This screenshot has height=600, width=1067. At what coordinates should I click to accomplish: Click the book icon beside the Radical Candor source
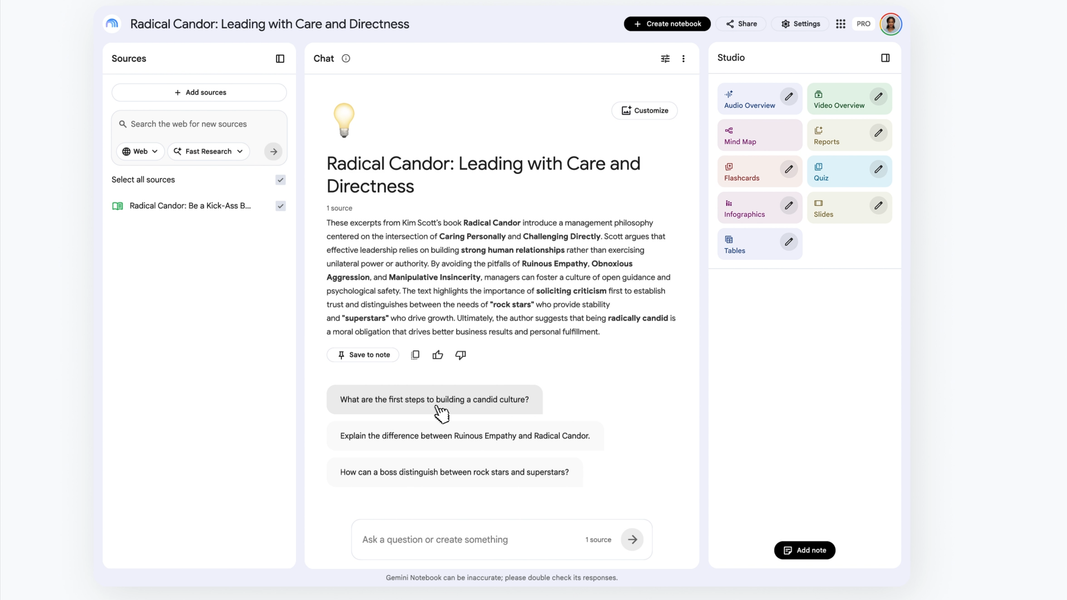(x=118, y=206)
